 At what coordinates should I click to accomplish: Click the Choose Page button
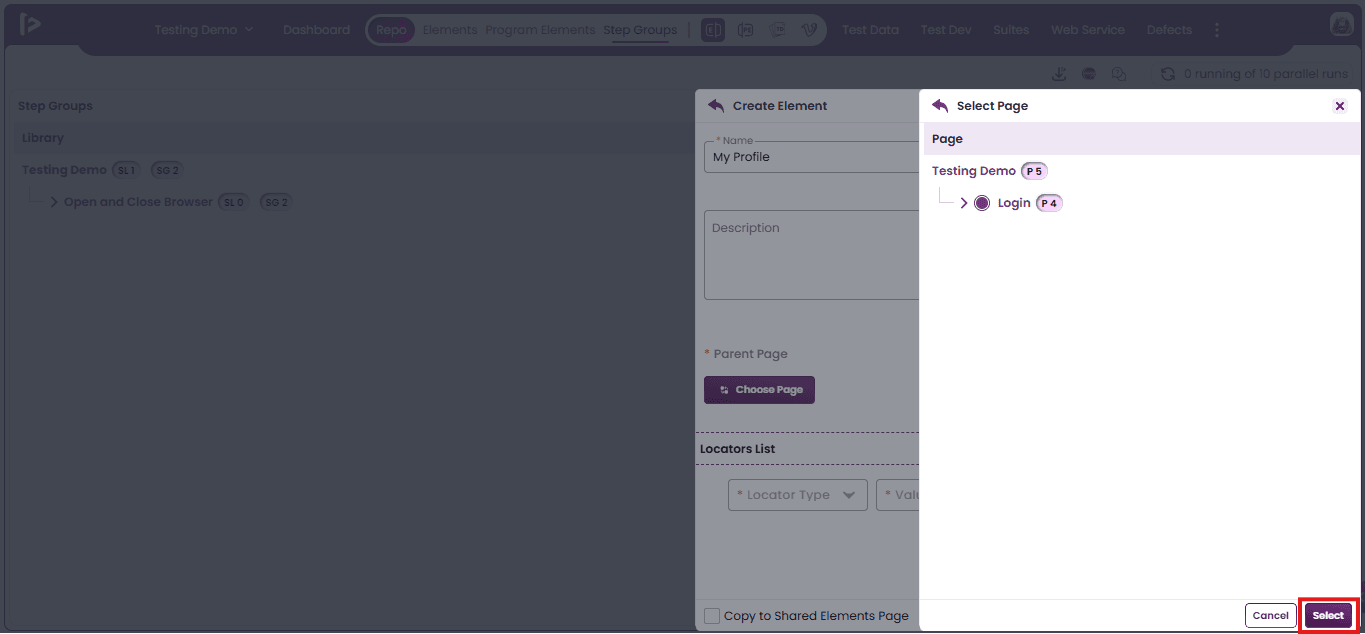click(x=760, y=390)
